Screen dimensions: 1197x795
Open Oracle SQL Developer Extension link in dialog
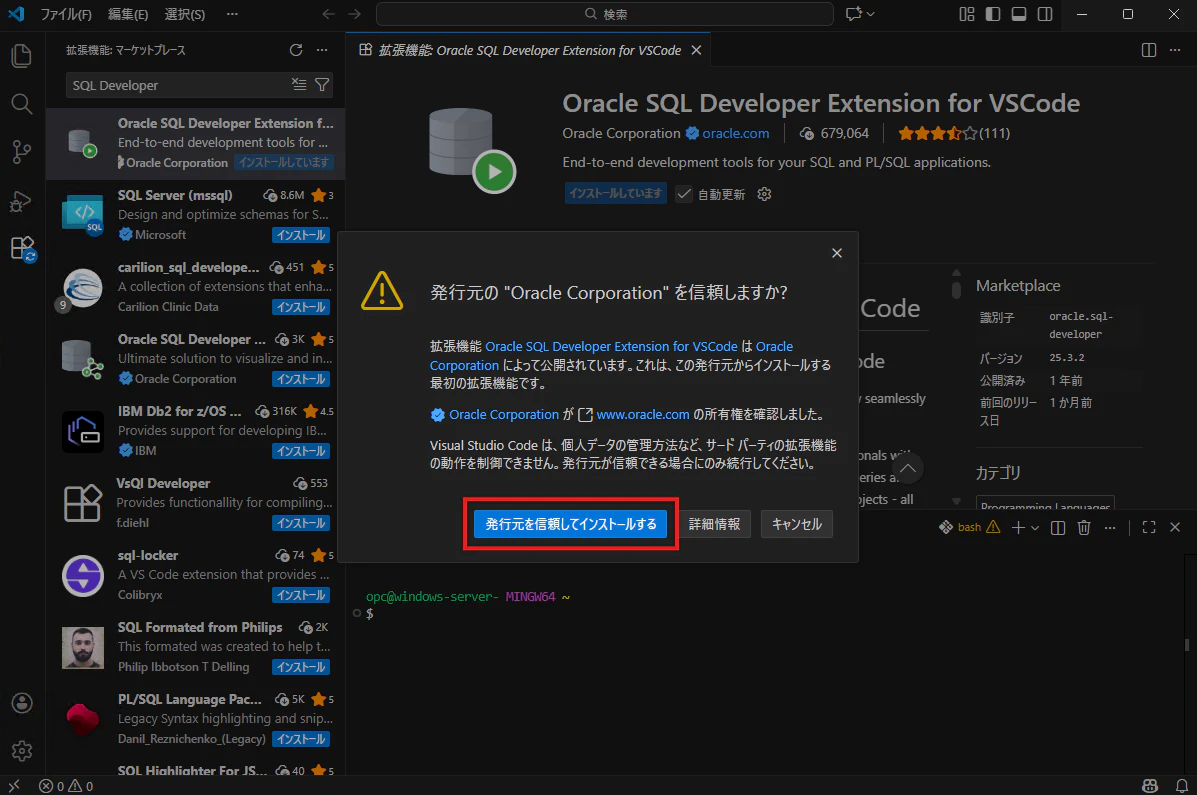coord(611,346)
